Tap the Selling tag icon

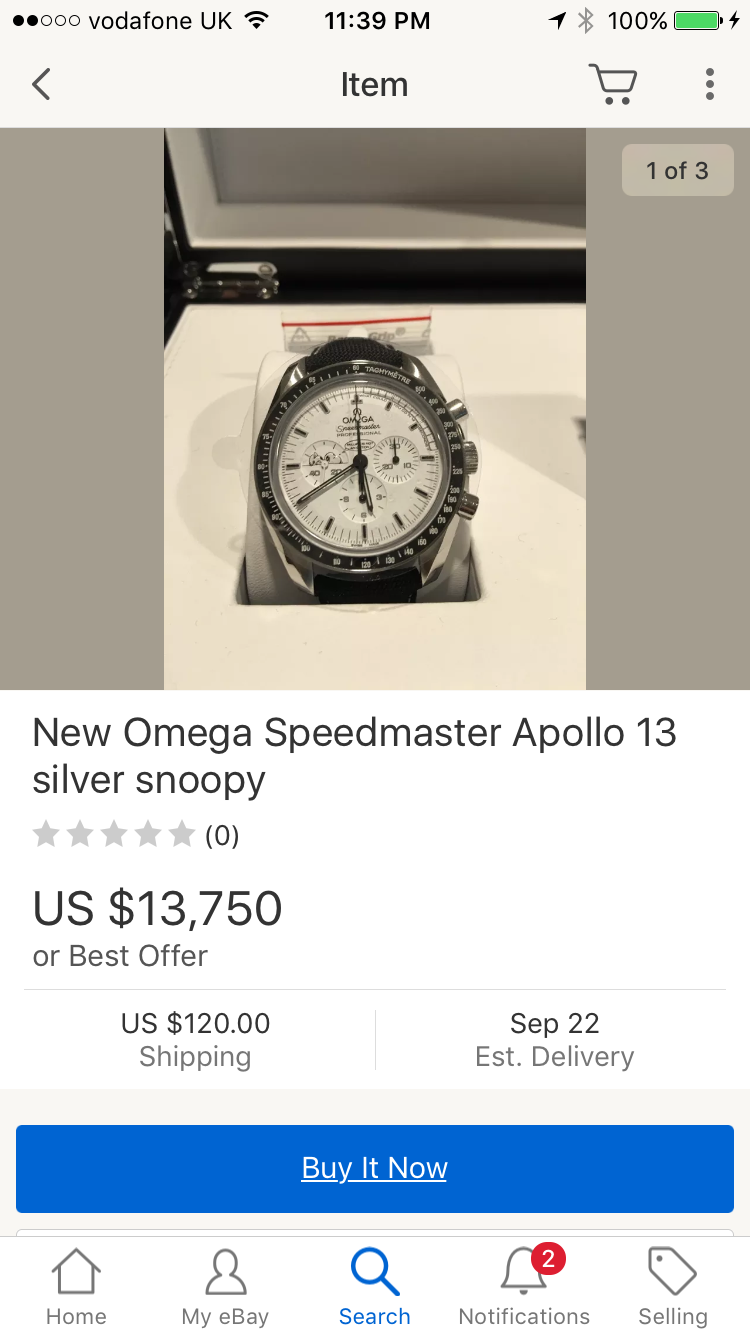673,1274
